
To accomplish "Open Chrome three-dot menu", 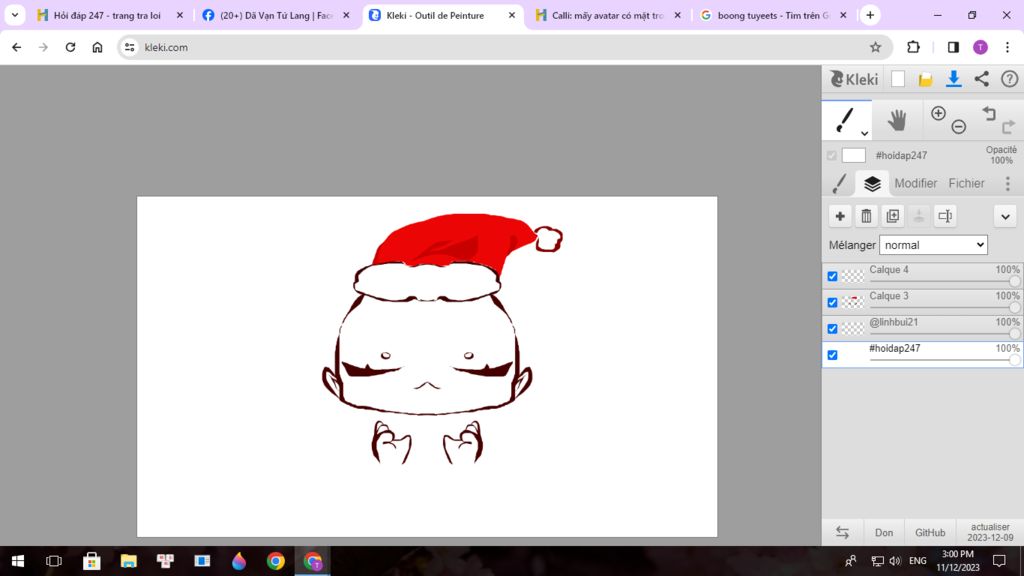I will pos(1008,47).
